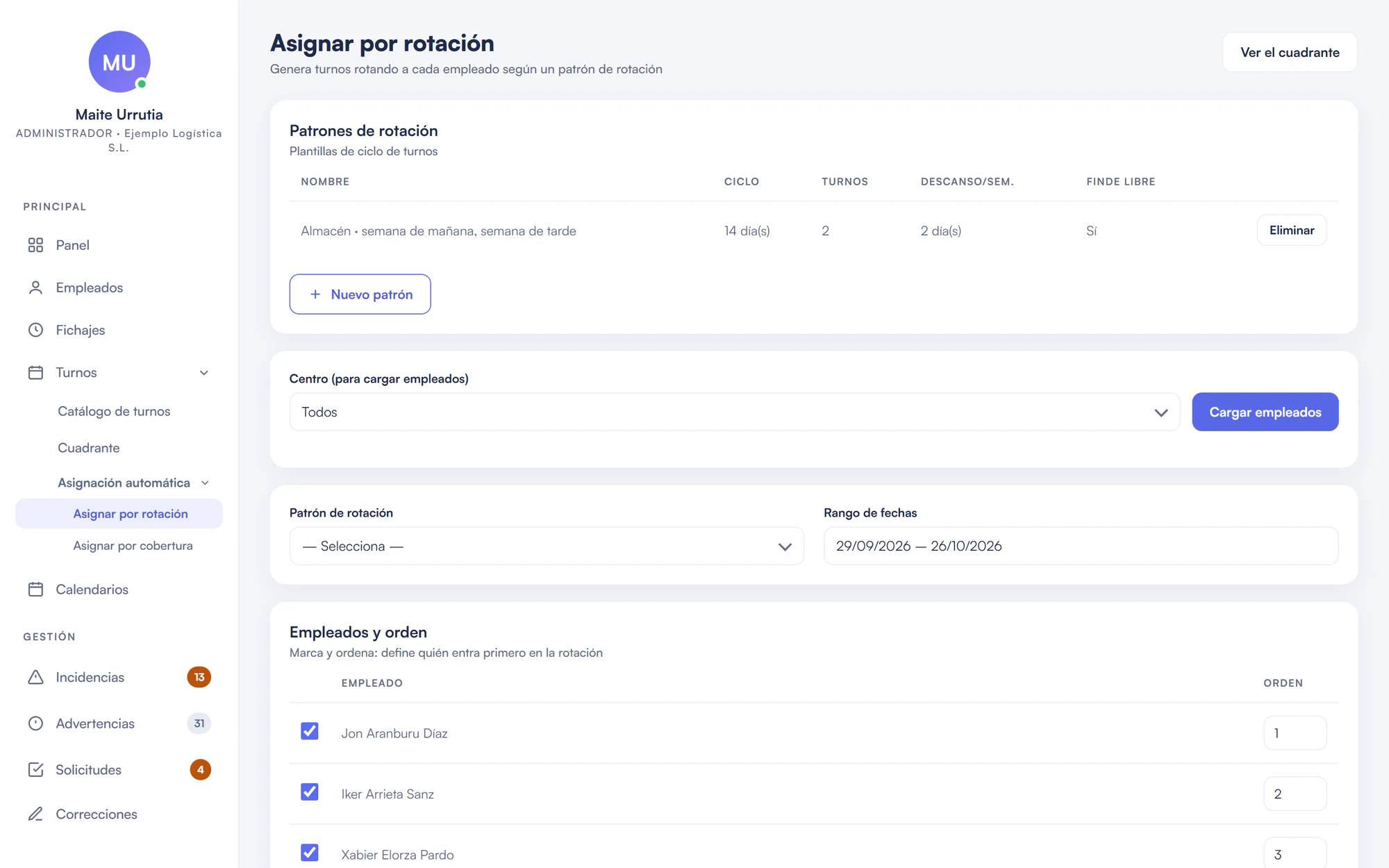Open the Patrón de rotación dropdown
This screenshot has width=1389, height=868.
[x=547, y=546]
